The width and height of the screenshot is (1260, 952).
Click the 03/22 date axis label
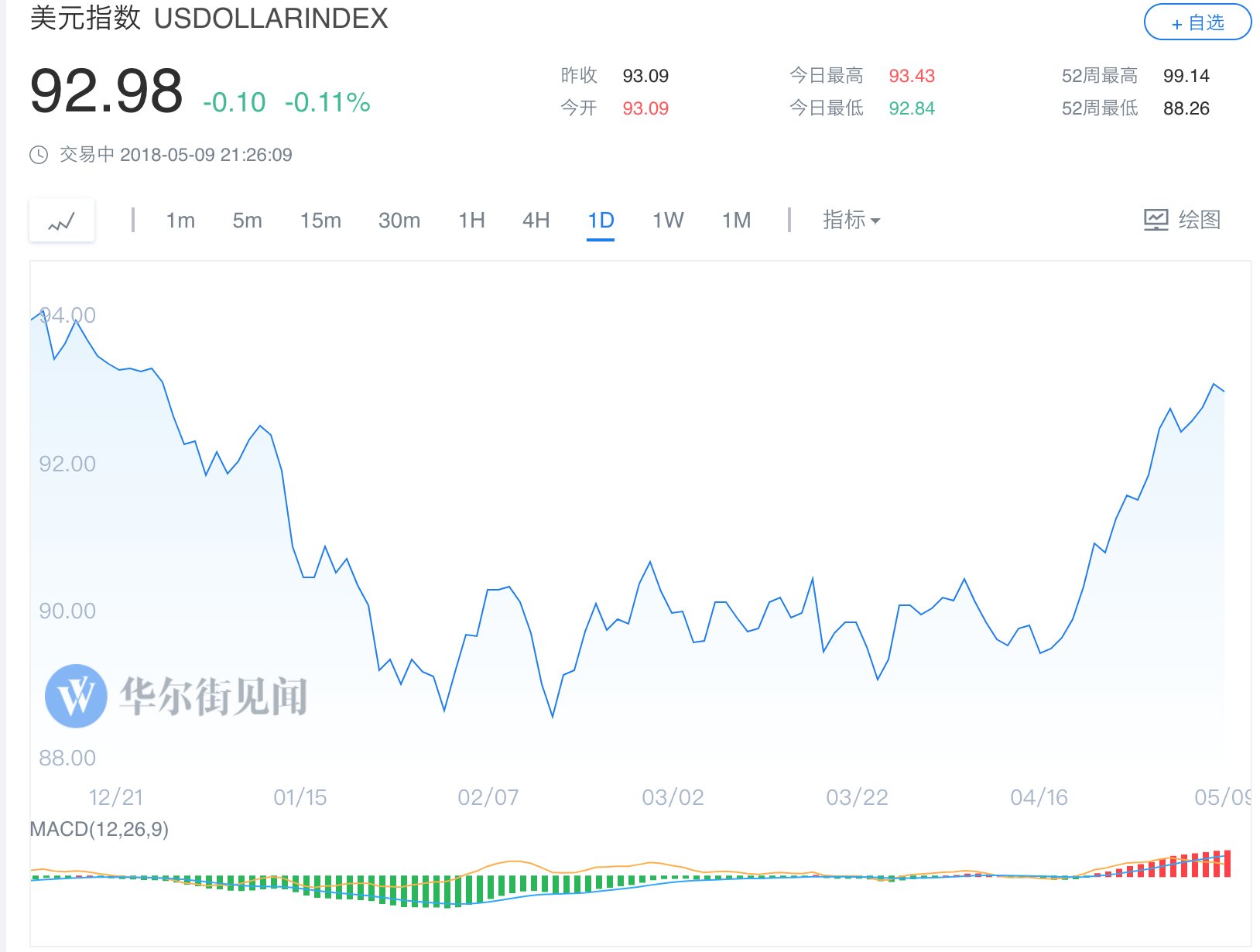click(857, 797)
